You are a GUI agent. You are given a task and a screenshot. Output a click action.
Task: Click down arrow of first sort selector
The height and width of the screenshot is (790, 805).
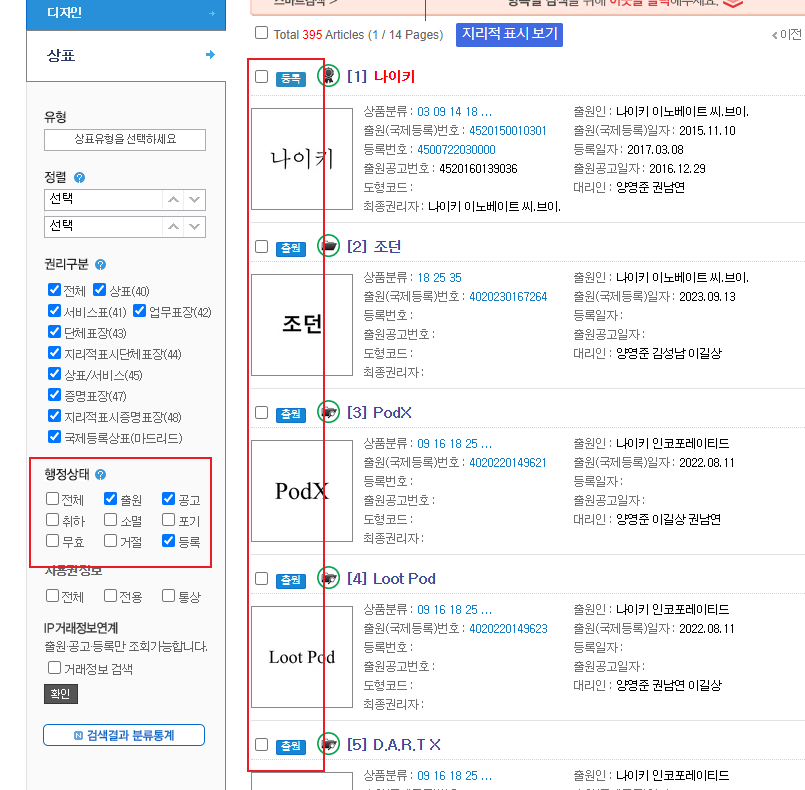(x=194, y=200)
